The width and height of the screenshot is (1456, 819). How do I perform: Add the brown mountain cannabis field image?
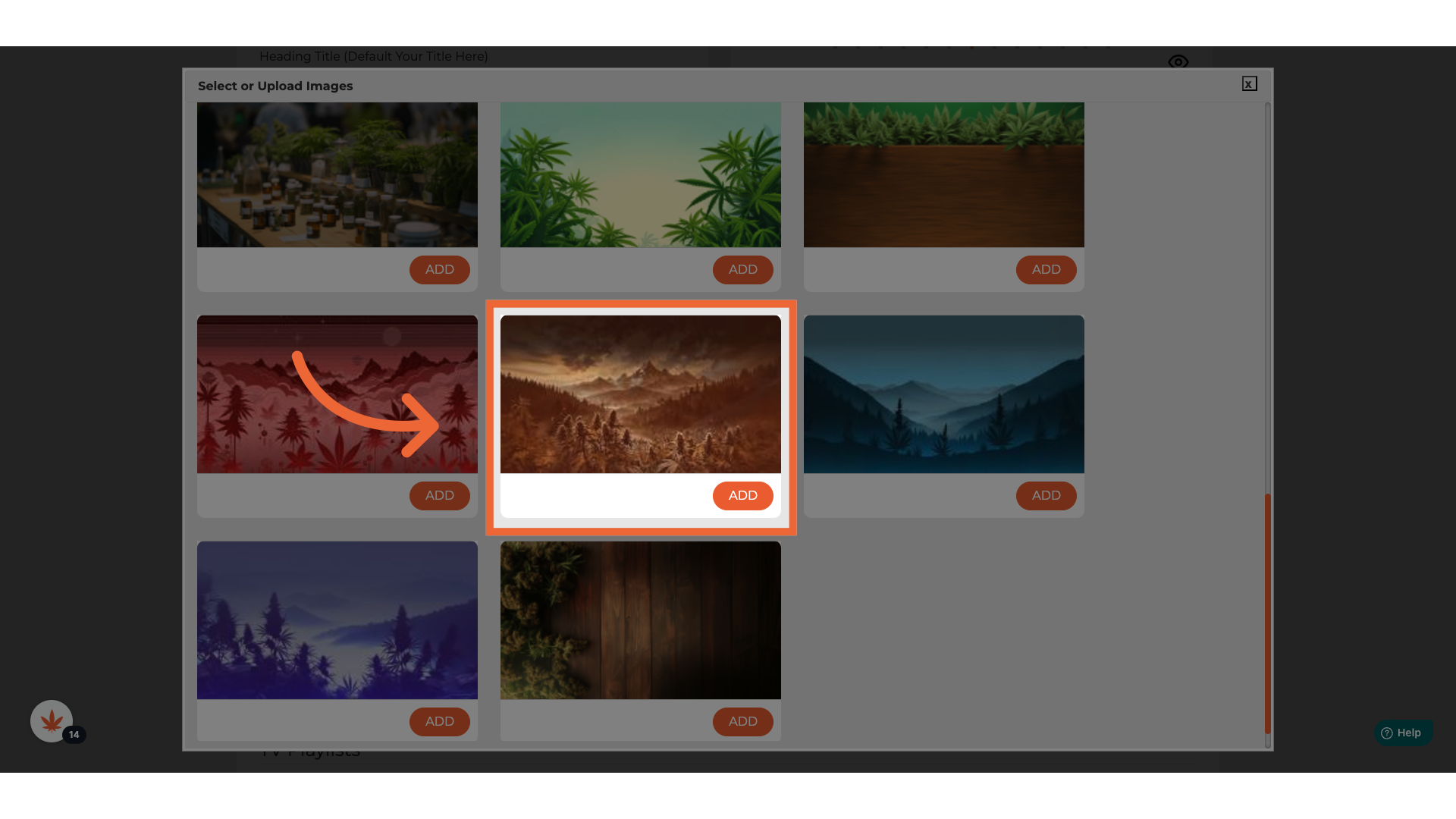[x=742, y=496]
